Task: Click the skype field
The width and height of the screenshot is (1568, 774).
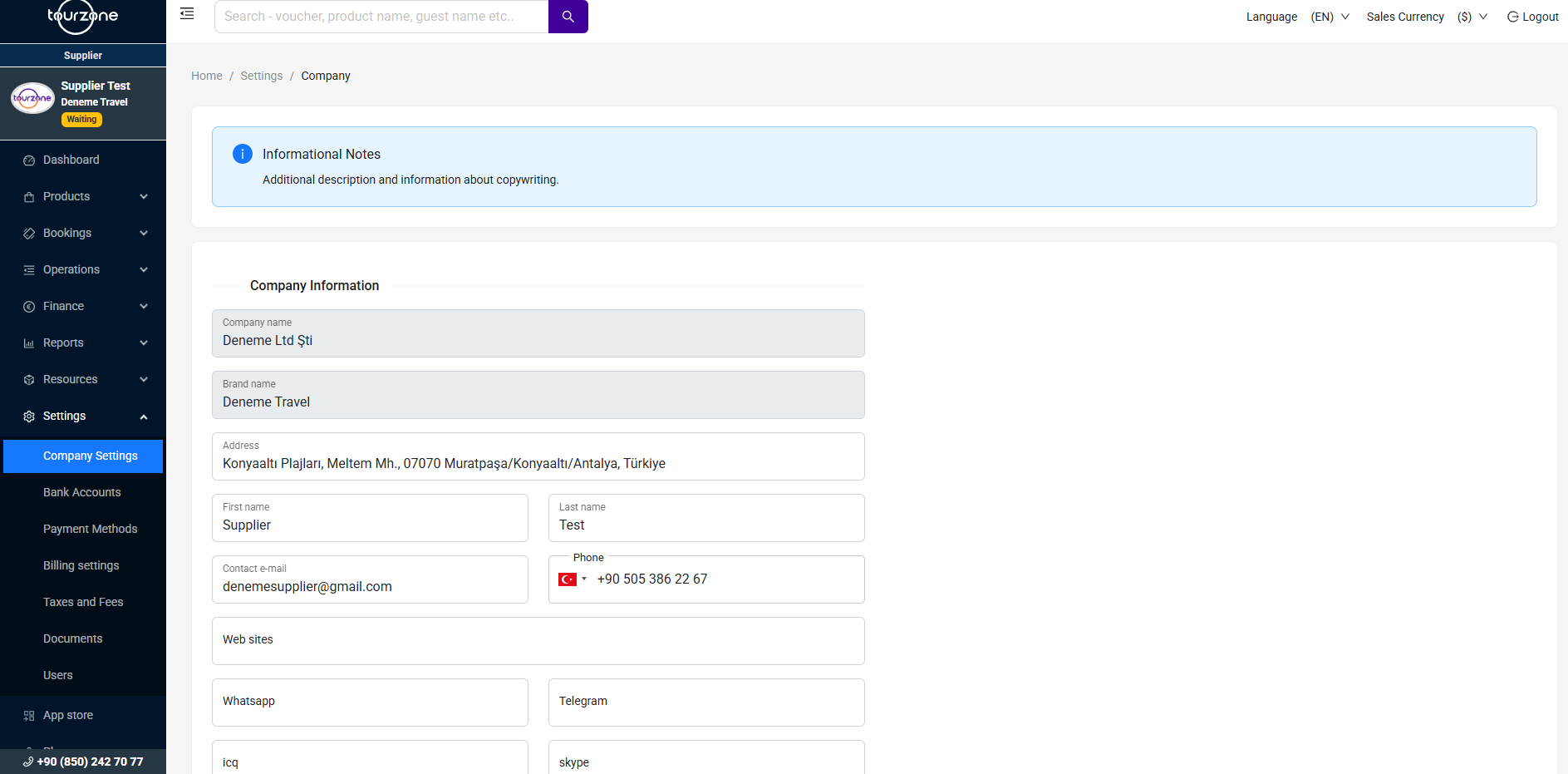Action: point(706,757)
